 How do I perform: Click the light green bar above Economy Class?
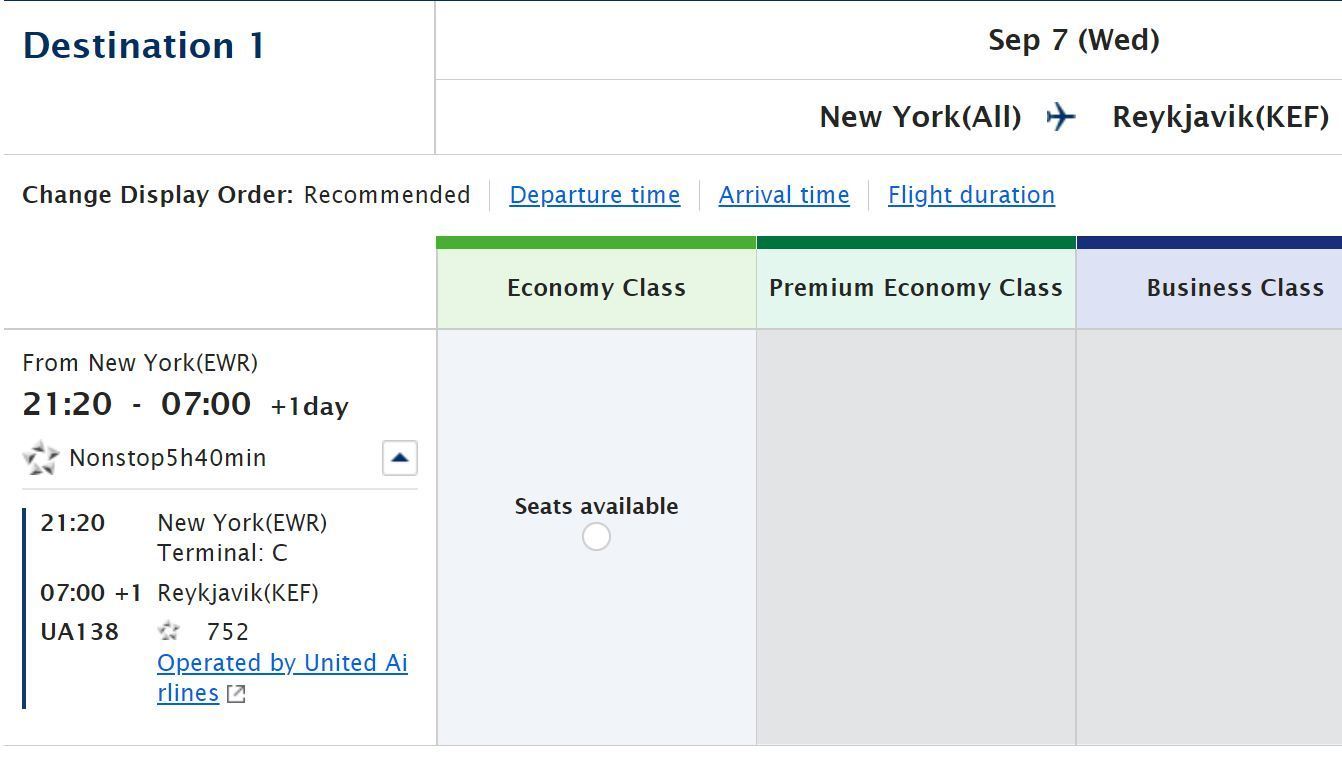pyautogui.click(x=596, y=242)
